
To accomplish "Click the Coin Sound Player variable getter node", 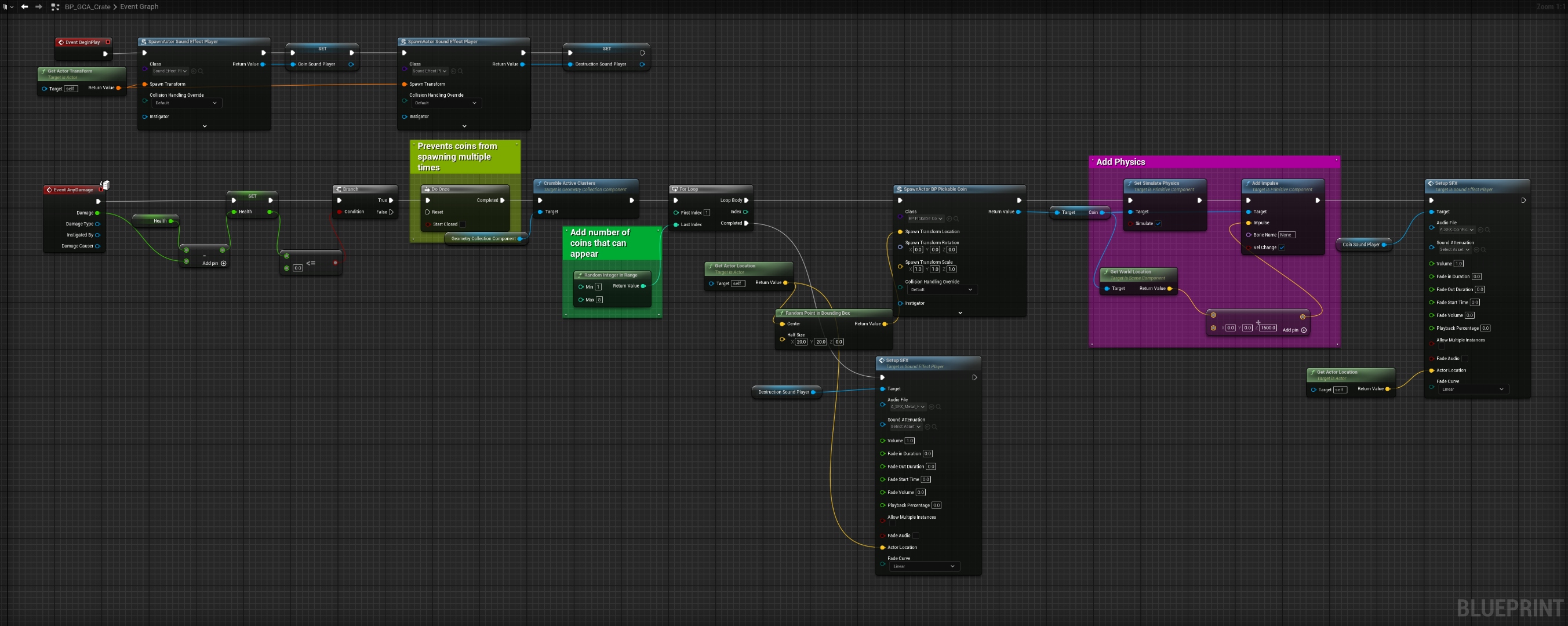I will click(x=1364, y=244).
